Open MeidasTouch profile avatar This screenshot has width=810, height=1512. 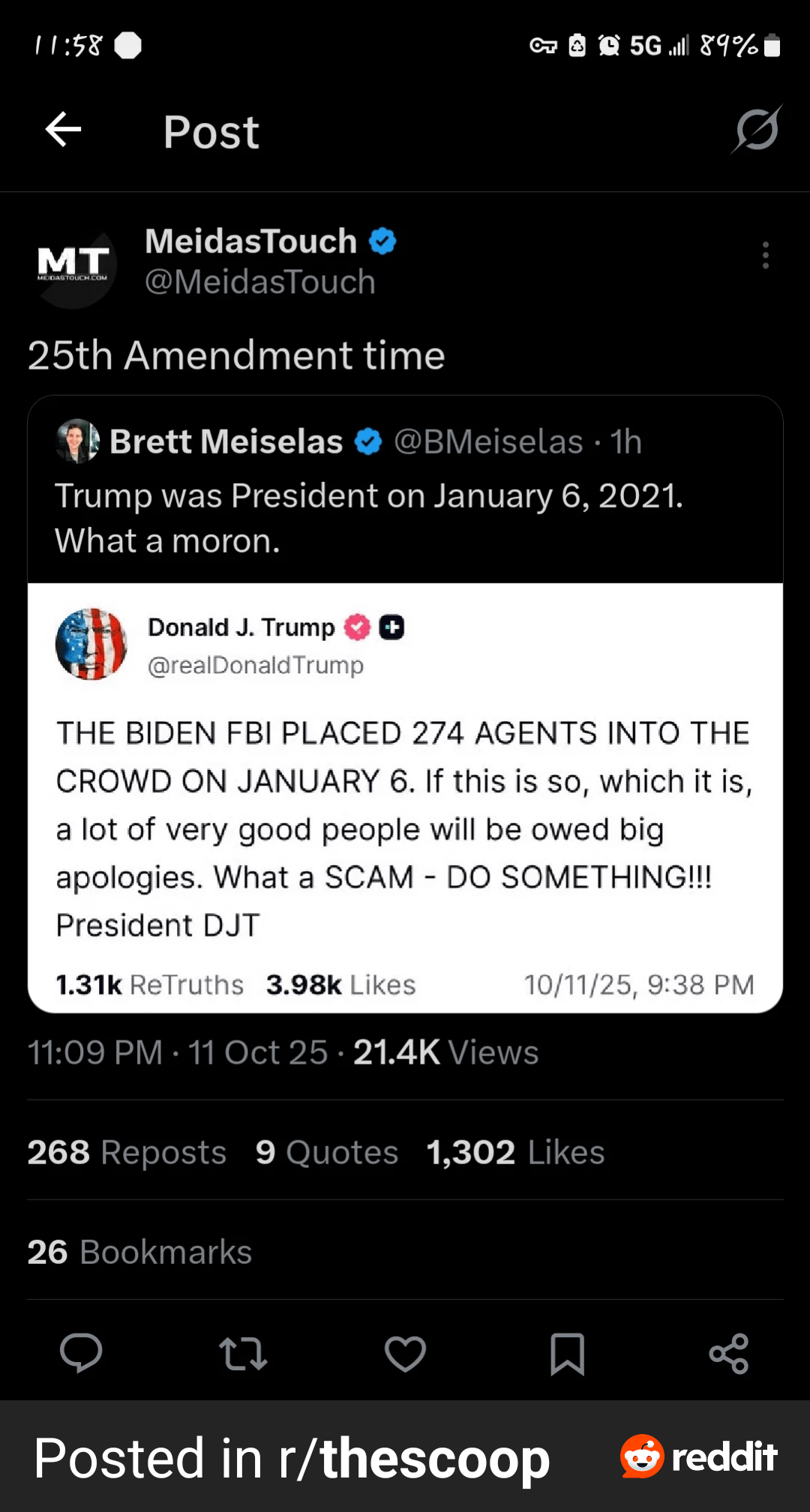click(x=73, y=264)
